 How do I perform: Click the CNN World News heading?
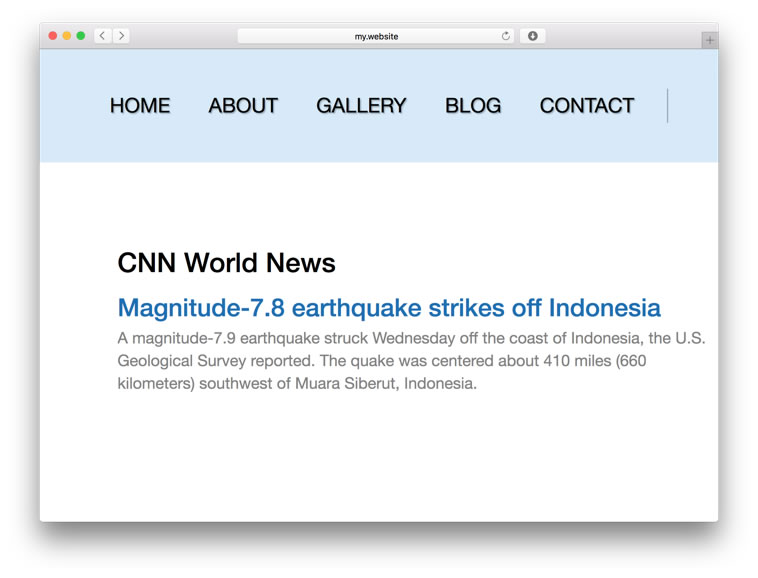226,263
